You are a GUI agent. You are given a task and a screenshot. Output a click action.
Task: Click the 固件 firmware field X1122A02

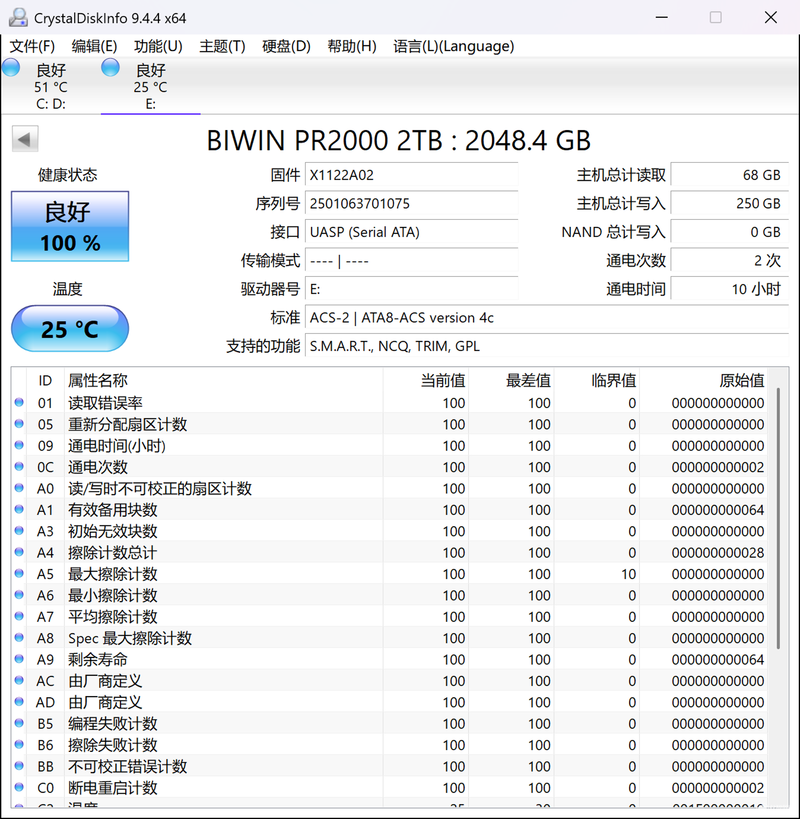(x=411, y=175)
